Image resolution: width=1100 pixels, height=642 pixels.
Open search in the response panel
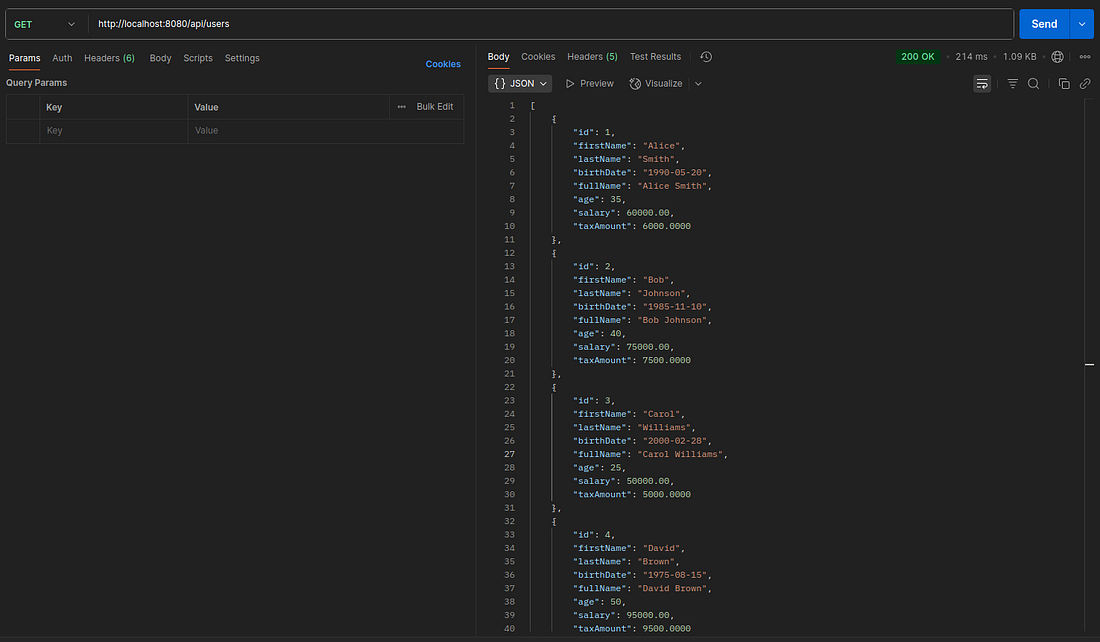[x=1034, y=83]
